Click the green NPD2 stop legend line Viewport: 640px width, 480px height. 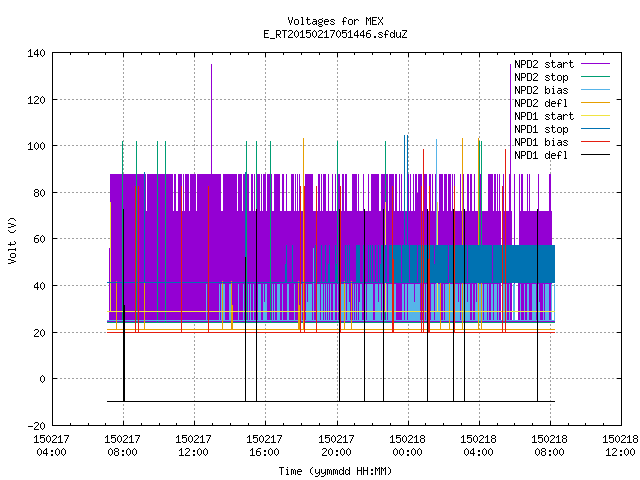[x=595, y=77]
